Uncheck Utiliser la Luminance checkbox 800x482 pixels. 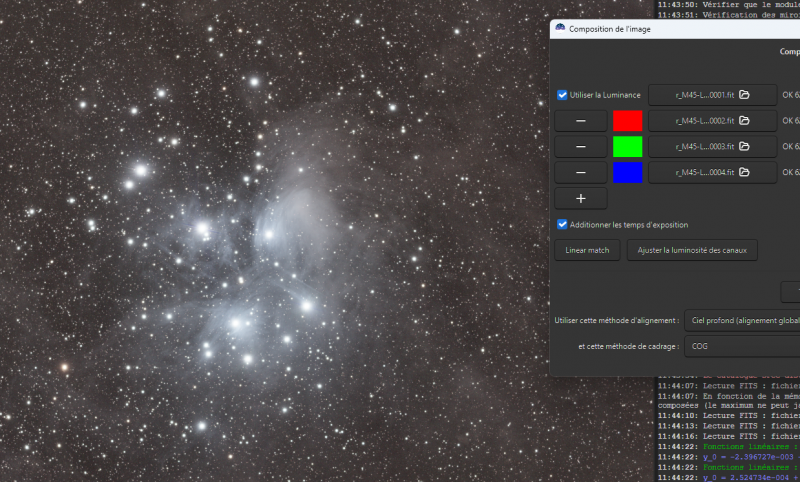[562, 95]
